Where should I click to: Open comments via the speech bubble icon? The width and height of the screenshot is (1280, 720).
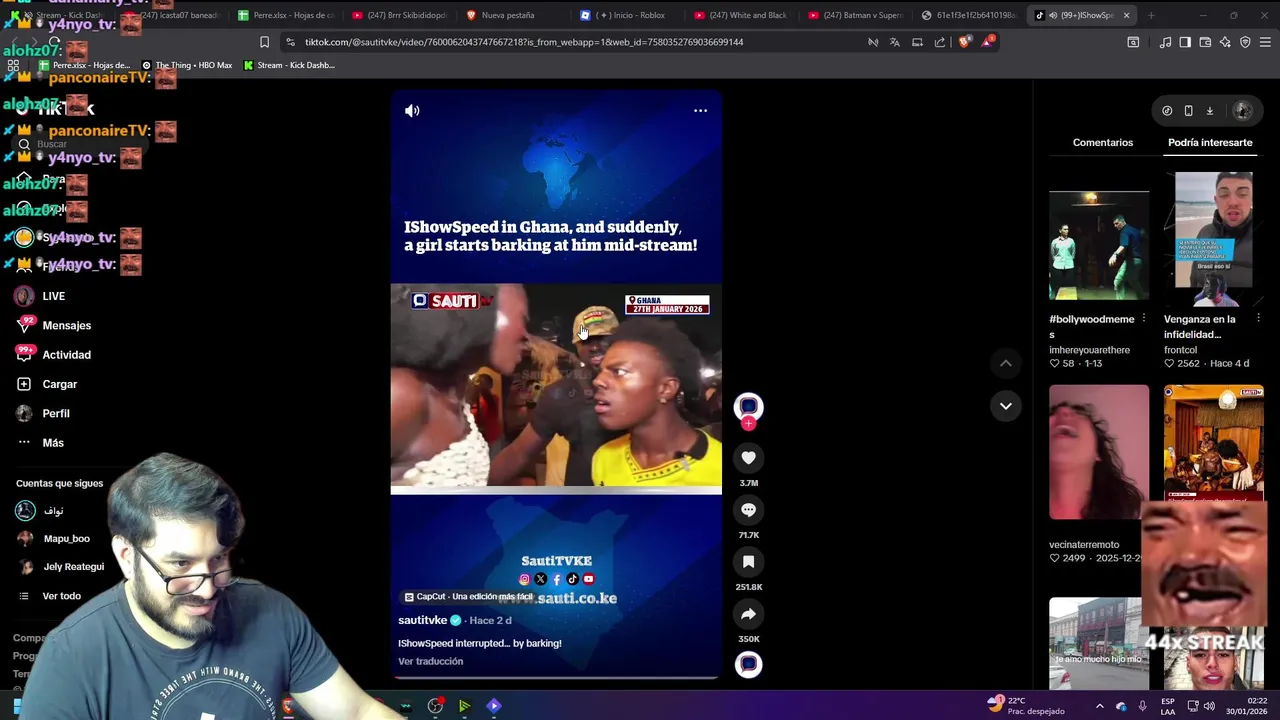click(x=748, y=510)
